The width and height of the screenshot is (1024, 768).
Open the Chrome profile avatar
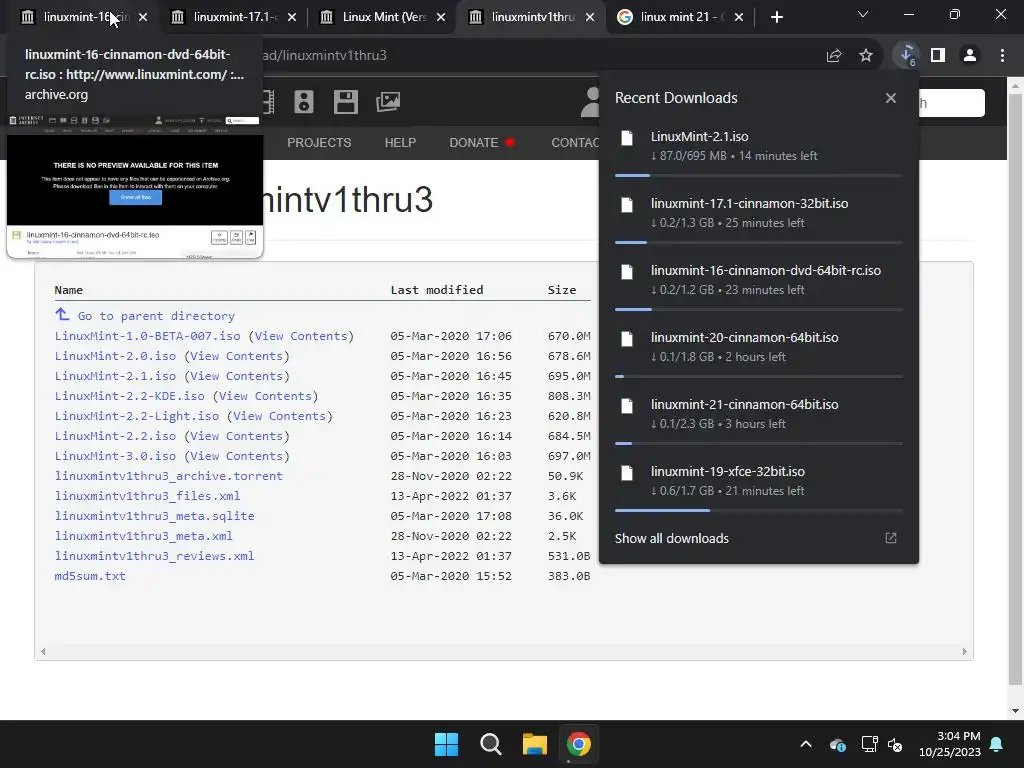point(970,56)
